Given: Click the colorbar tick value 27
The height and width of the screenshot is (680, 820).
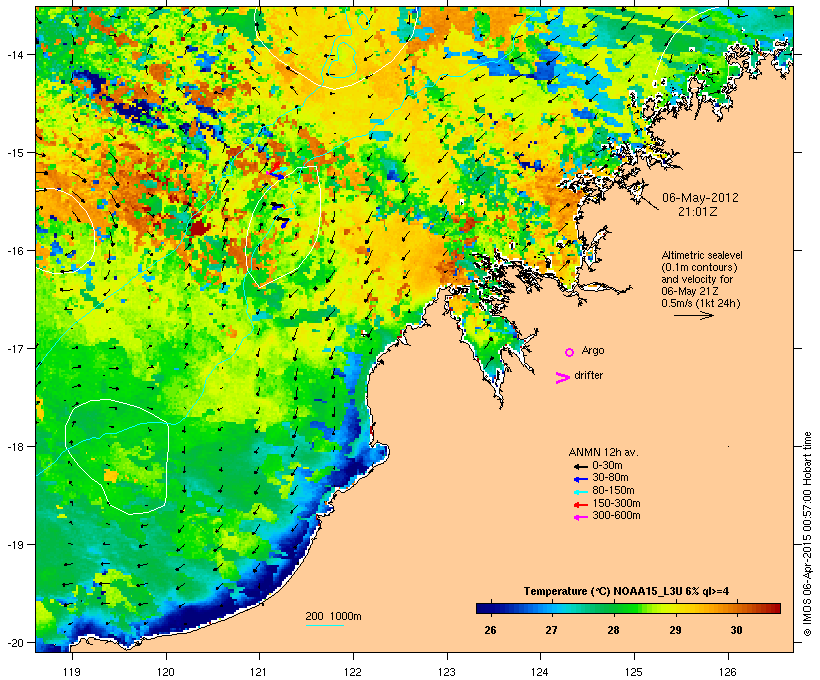Looking at the screenshot, I should click(x=551, y=630).
